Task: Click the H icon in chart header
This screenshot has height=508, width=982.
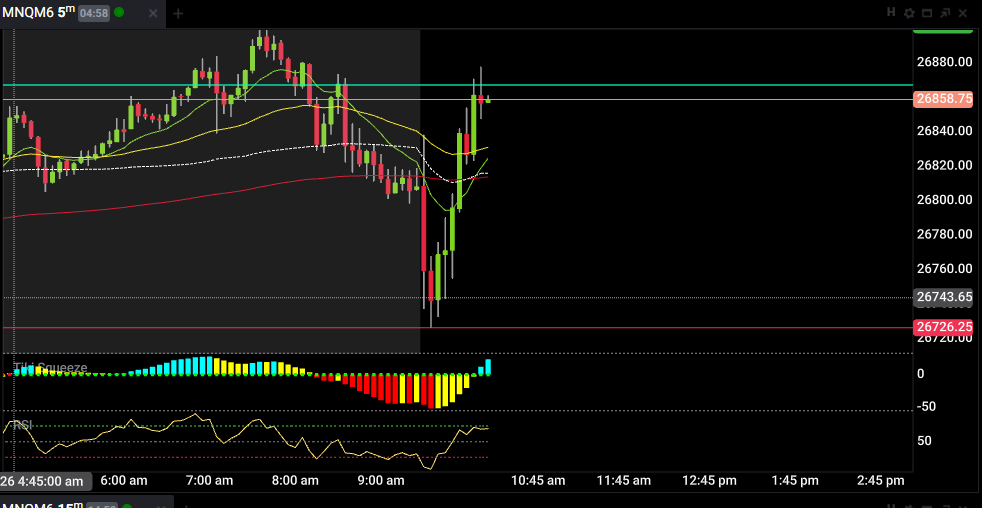Action: pyautogui.click(x=892, y=12)
